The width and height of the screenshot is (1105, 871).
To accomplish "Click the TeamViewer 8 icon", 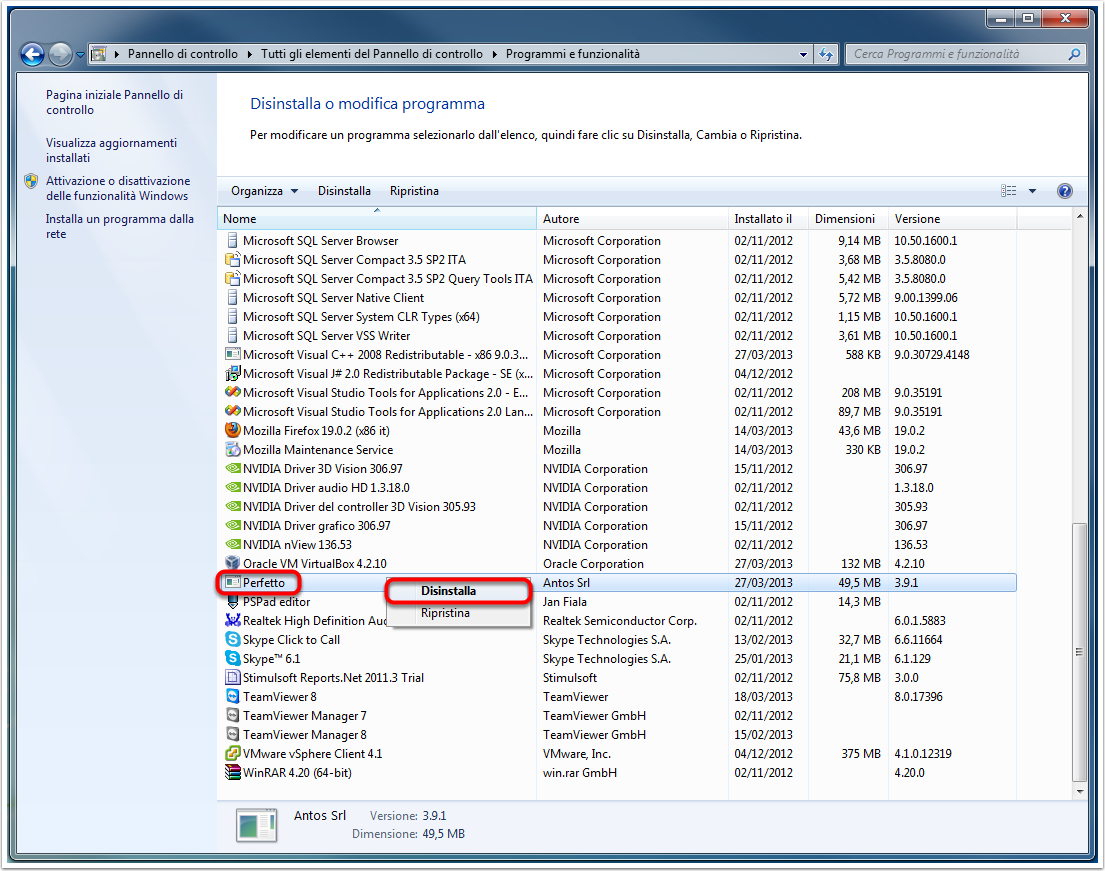I will pyautogui.click(x=233, y=696).
